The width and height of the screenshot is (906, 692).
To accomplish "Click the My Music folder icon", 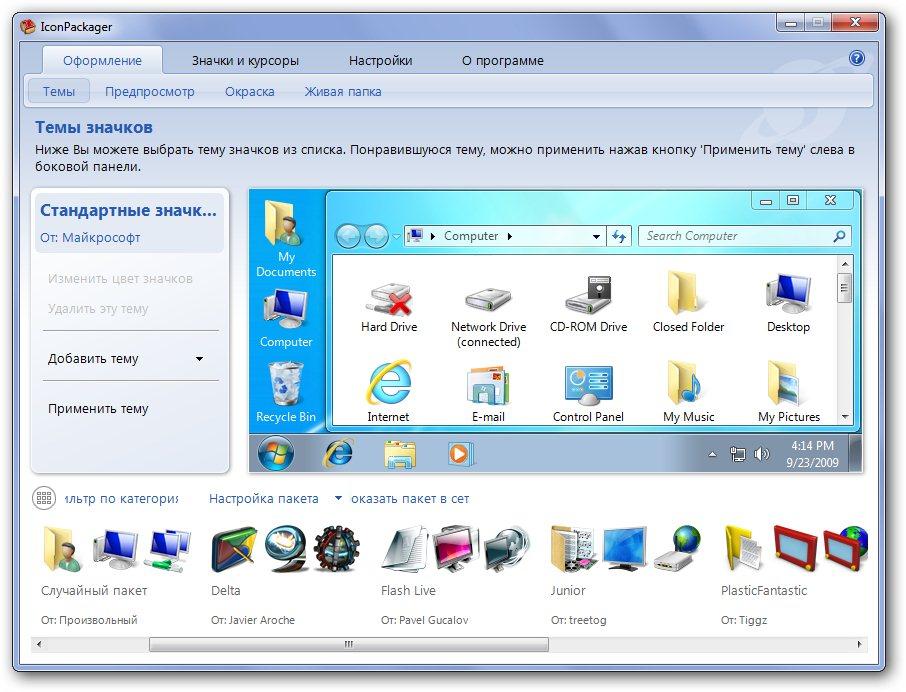I will coord(688,386).
